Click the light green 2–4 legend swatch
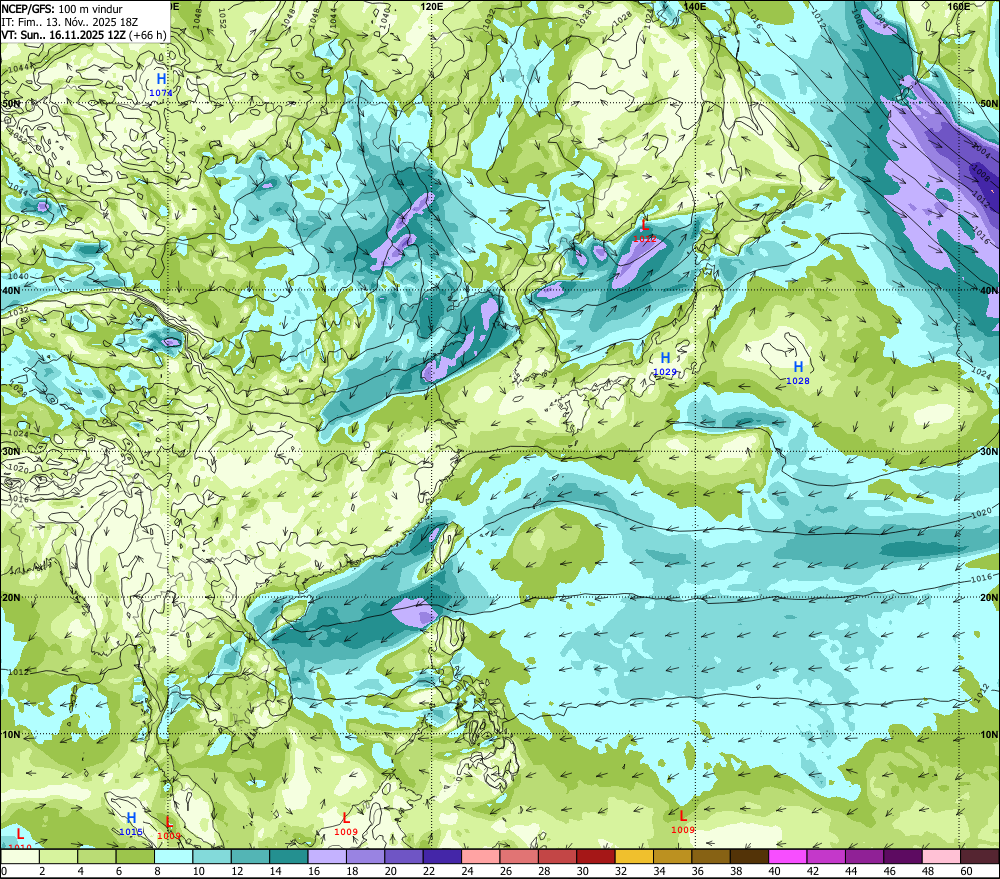The width and height of the screenshot is (1000, 879). point(58,856)
